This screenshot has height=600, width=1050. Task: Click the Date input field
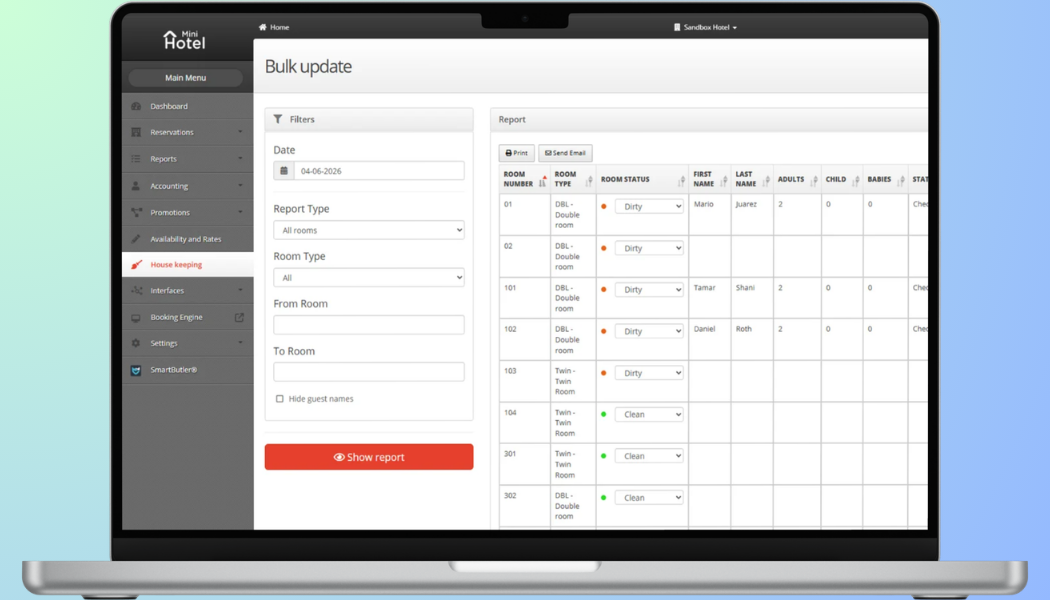(x=379, y=171)
